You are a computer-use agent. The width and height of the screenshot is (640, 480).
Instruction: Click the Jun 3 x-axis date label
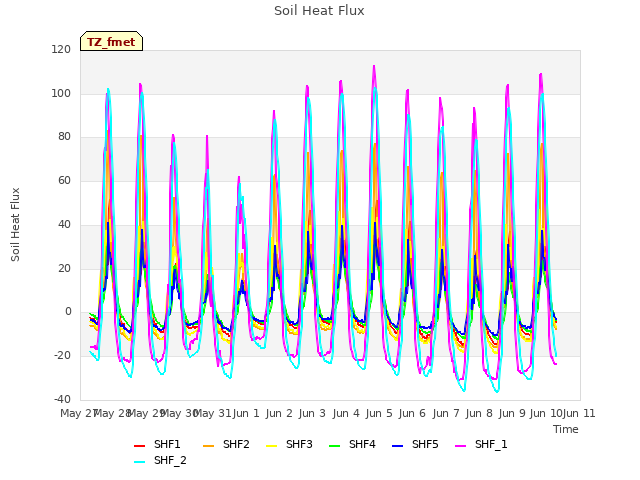coord(312,413)
